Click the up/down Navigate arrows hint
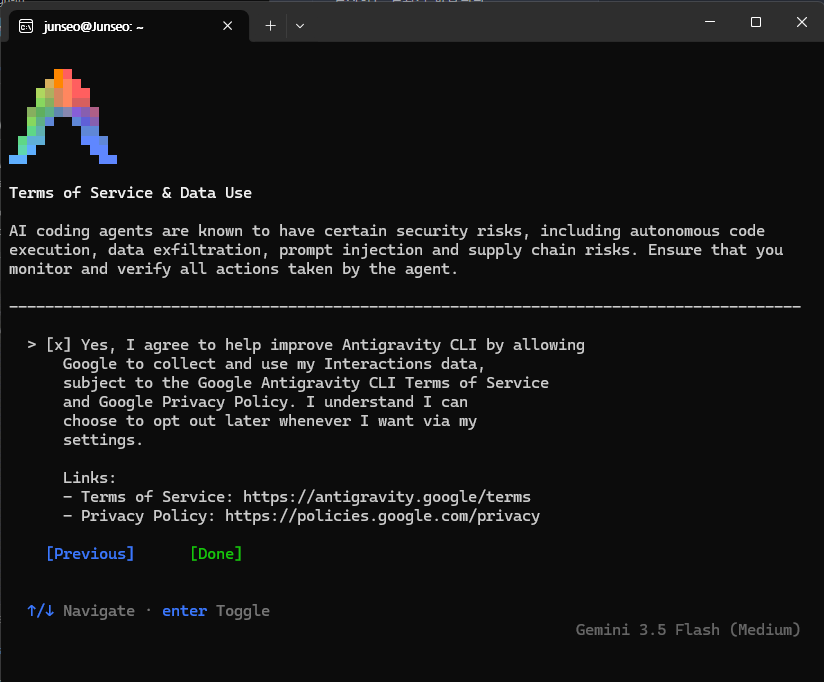Viewport: 824px width, 682px height. (x=81, y=611)
